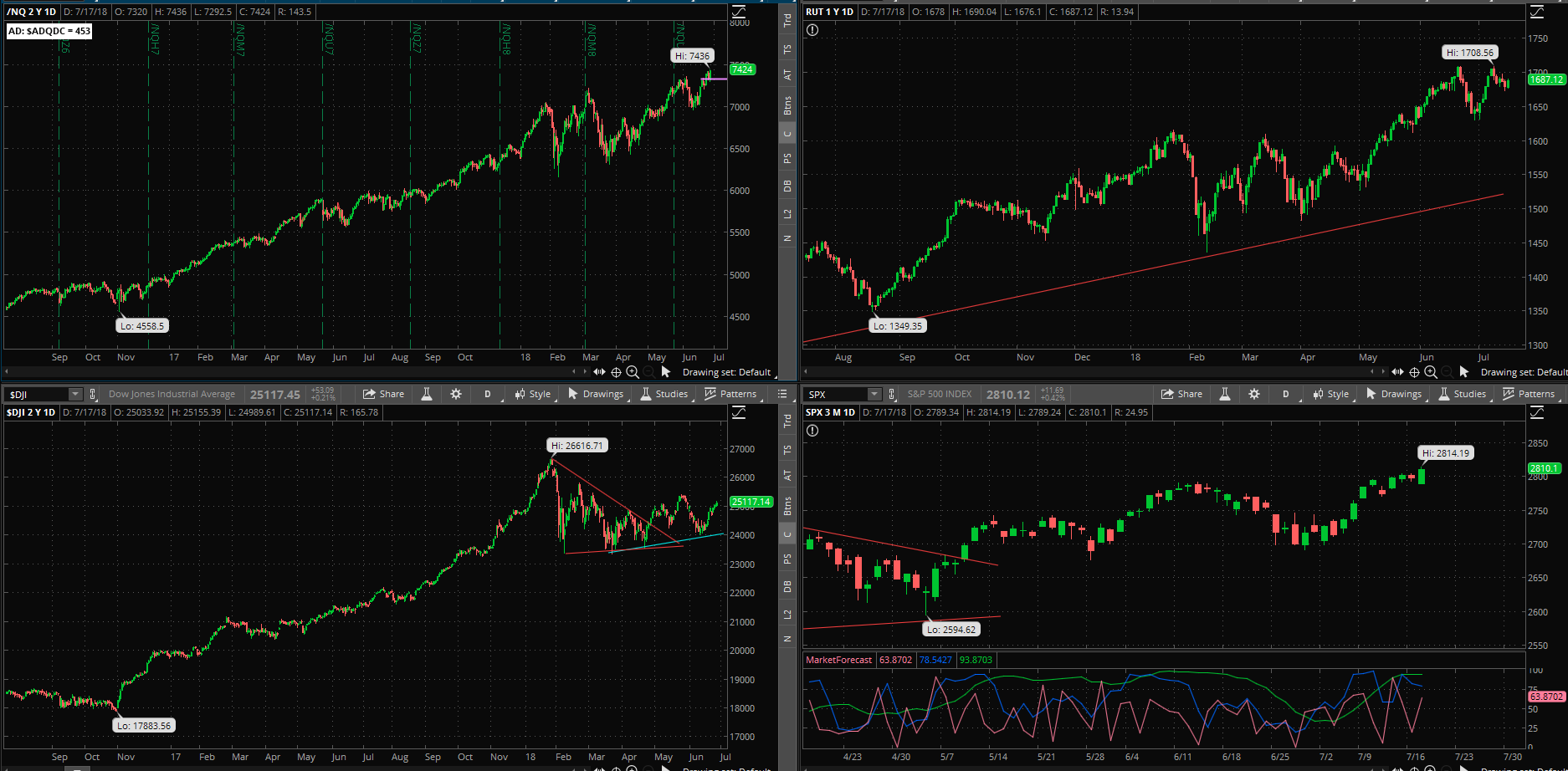
Task: Click the pan crosshair icon under the RUT chart
Action: 1414,372
